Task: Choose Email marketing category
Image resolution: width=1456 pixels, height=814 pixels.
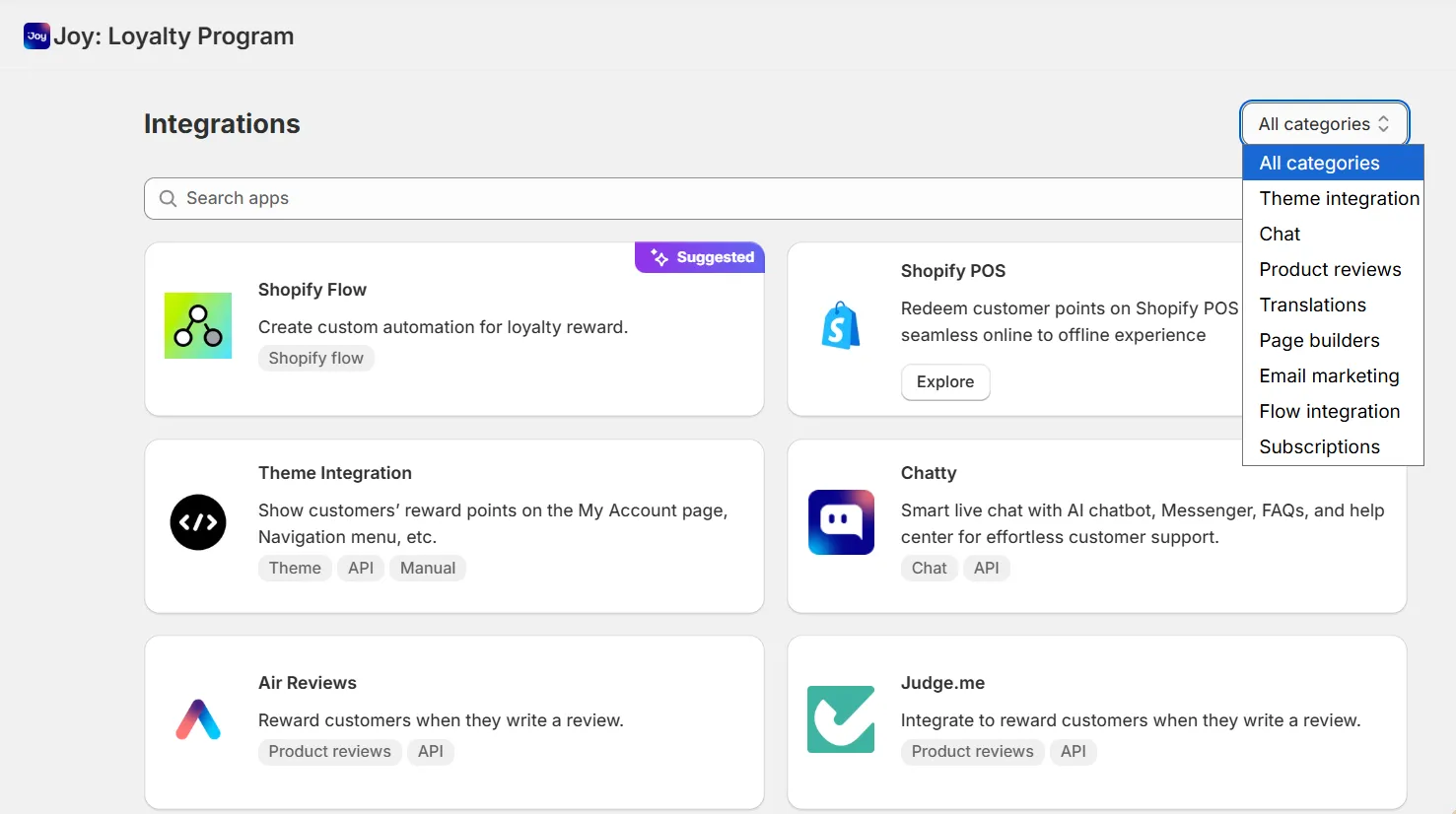Action: 1333,375
